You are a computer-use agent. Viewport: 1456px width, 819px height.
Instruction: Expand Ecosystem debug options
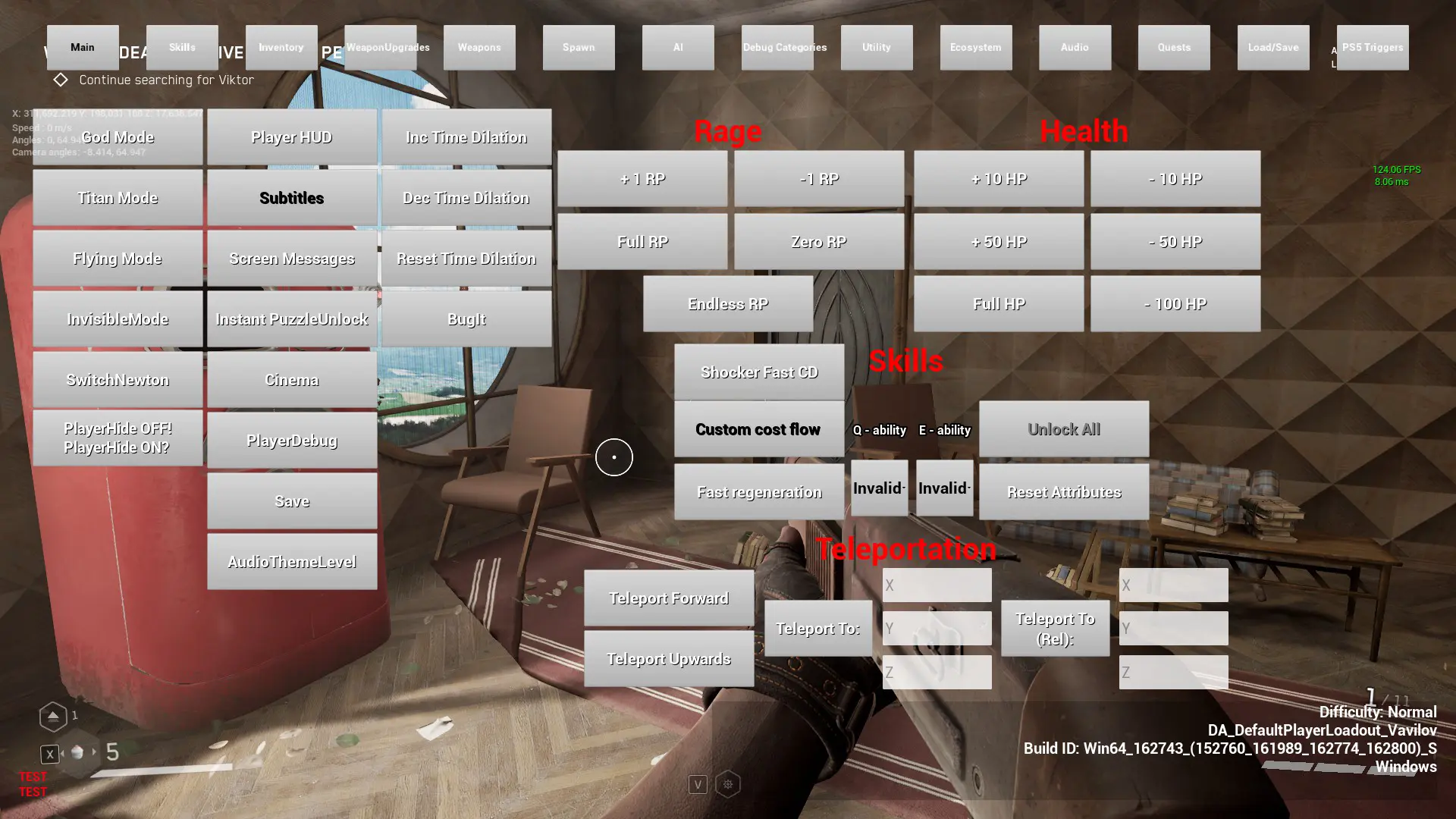click(x=975, y=47)
